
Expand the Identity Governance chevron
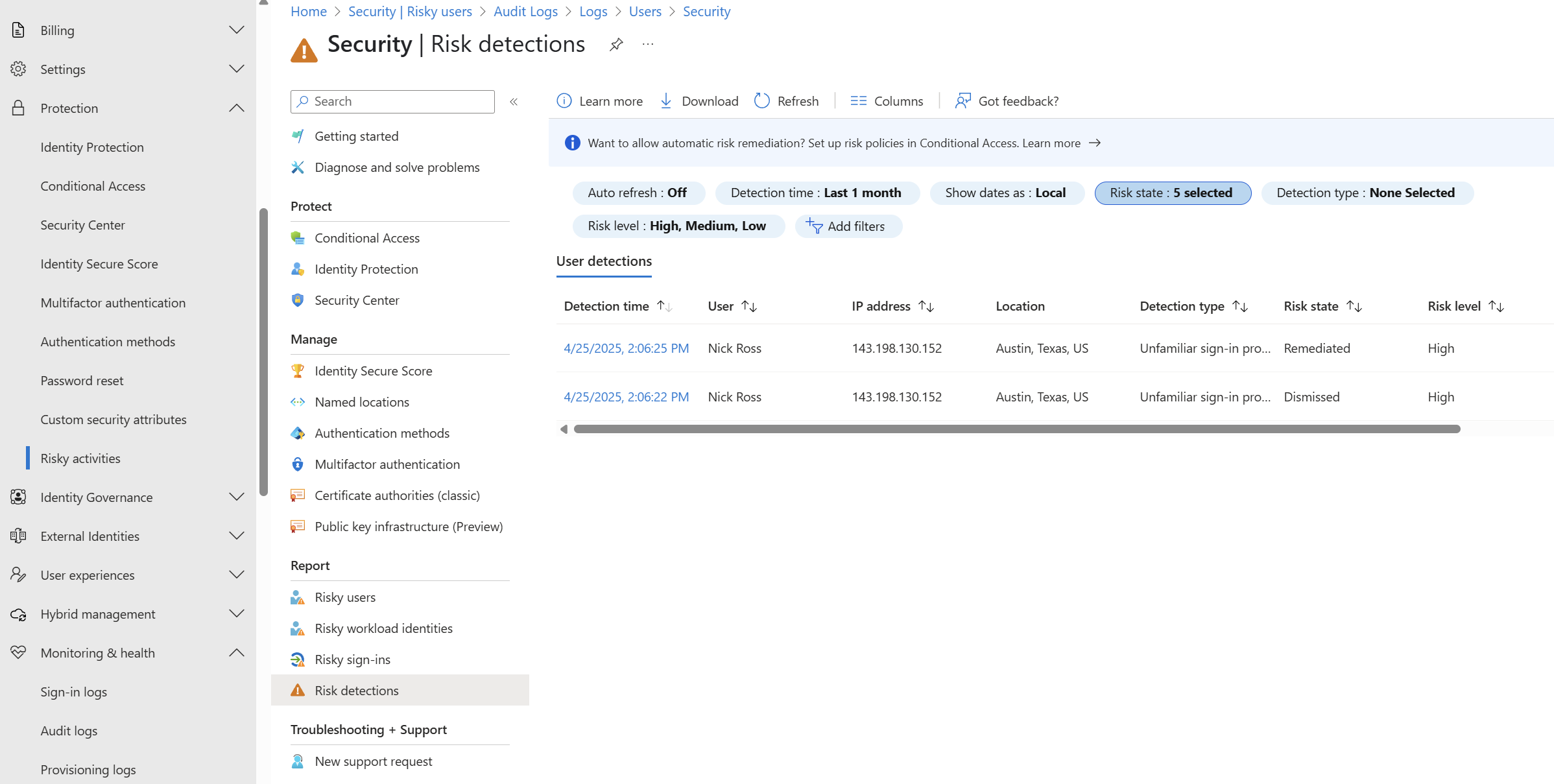pyautogui.click(x=237, y=497)
